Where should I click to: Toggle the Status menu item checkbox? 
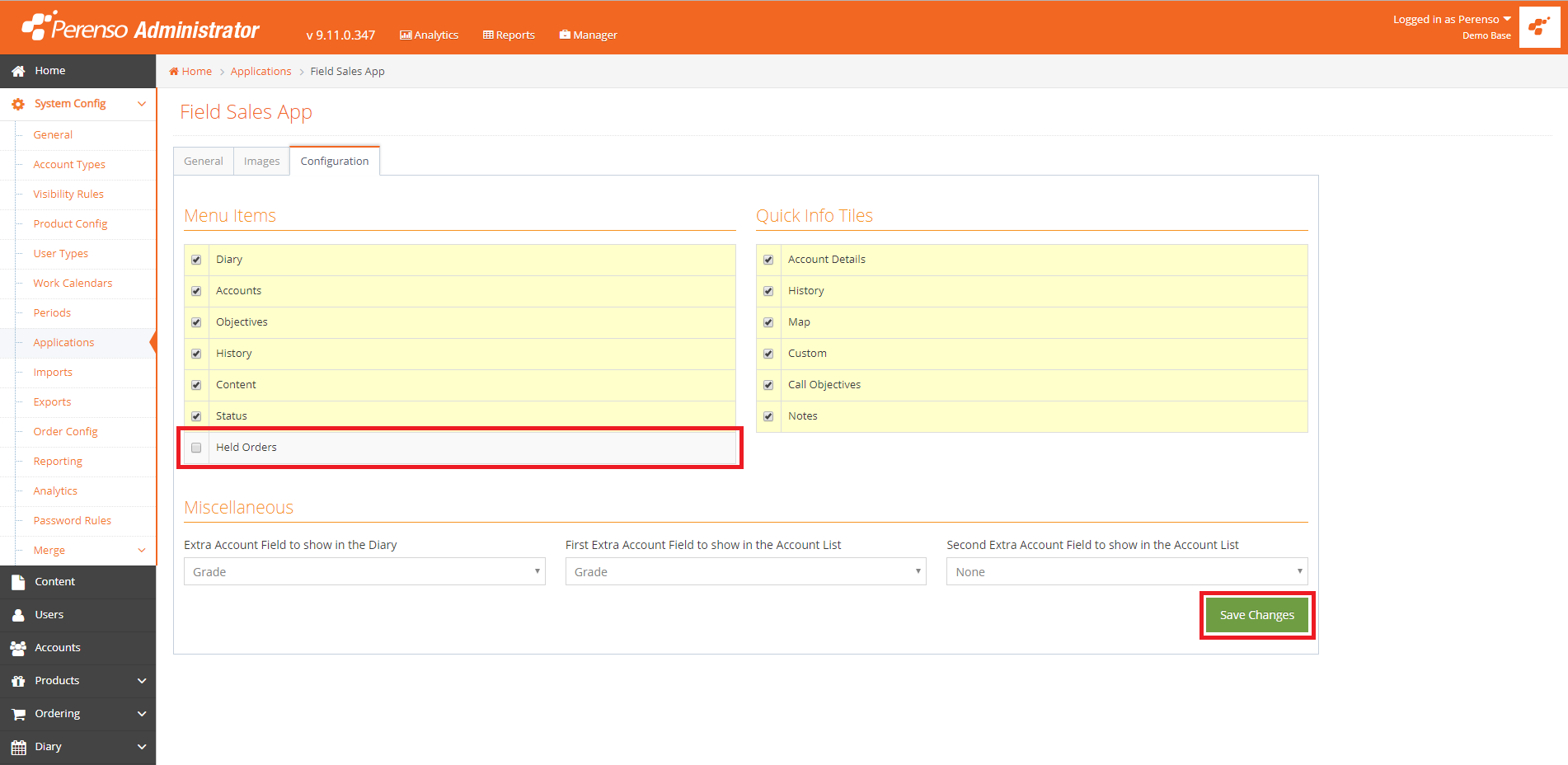point(196,416)
